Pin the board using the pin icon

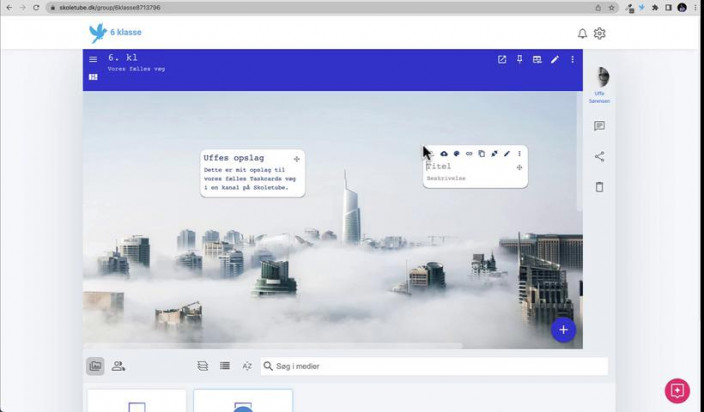click(x=519, y=59)
